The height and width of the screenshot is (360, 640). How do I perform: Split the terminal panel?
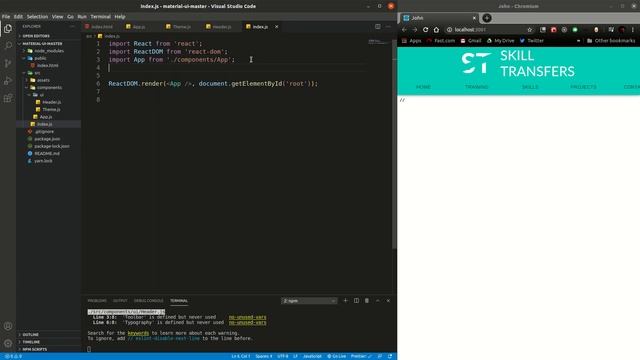[x=356, y=300]
